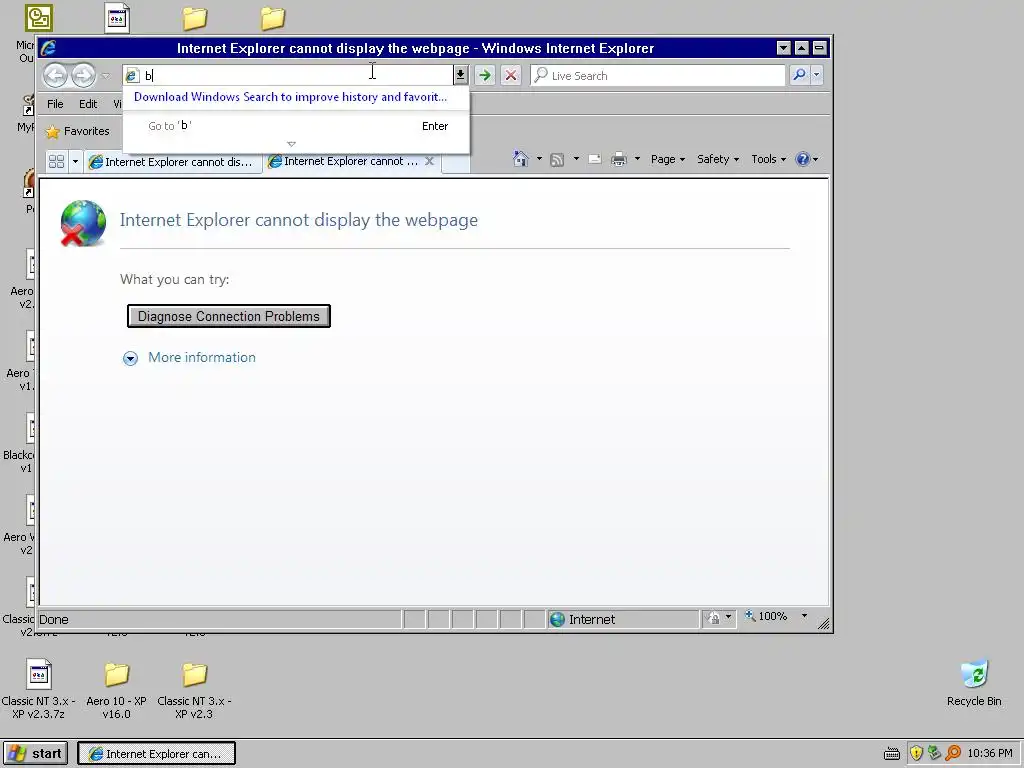1024x768 pixels.
Task: Click the Forward navigation arrow button
Action: coord(83,76)
